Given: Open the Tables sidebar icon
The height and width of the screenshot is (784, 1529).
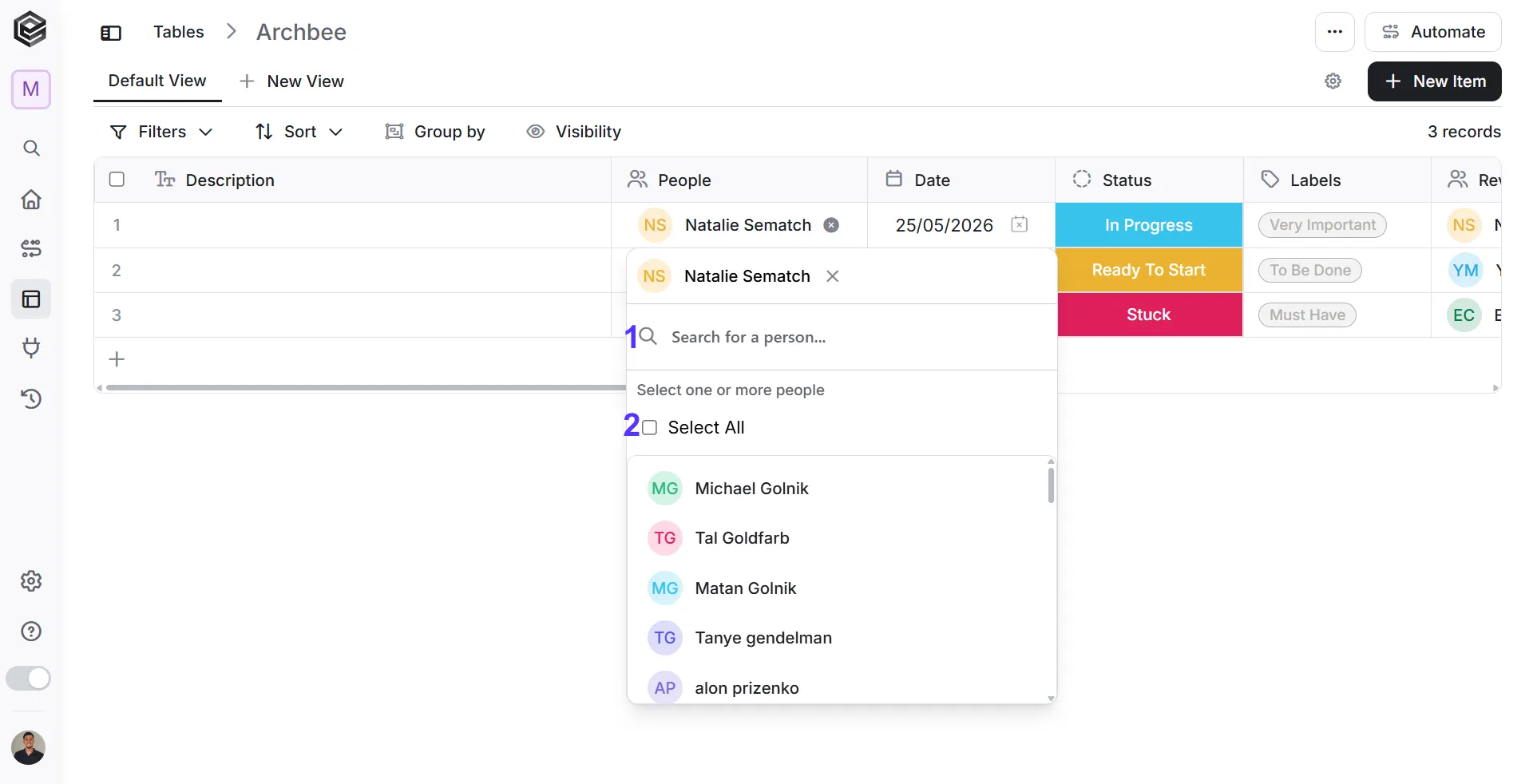Looking at the screenshot, I should pyautogui.click(x=31, y=299).
